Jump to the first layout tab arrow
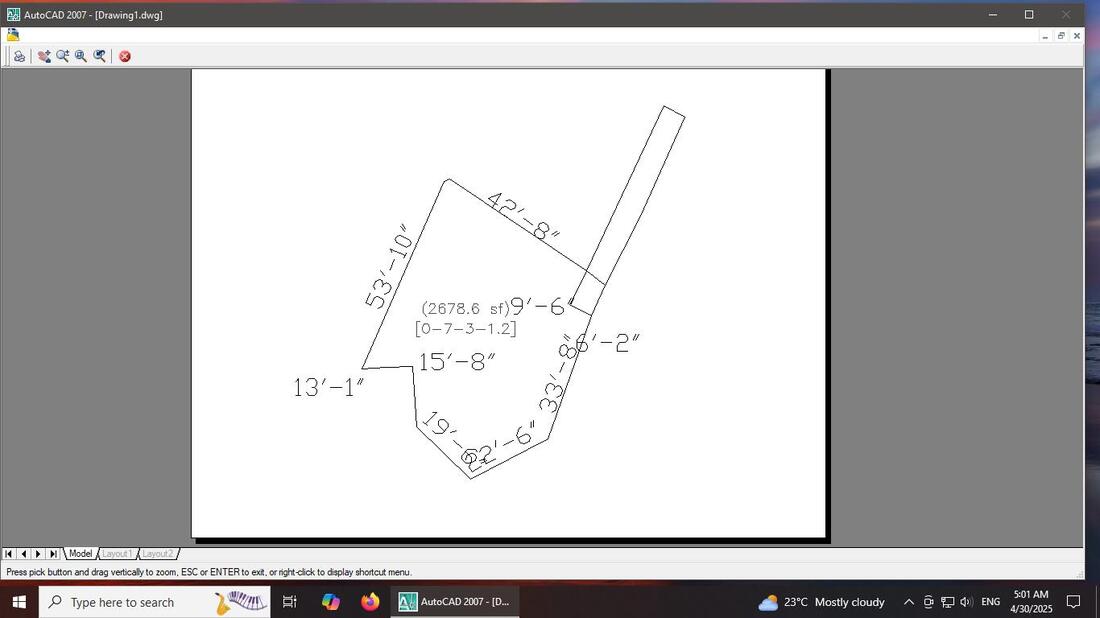 8,554
